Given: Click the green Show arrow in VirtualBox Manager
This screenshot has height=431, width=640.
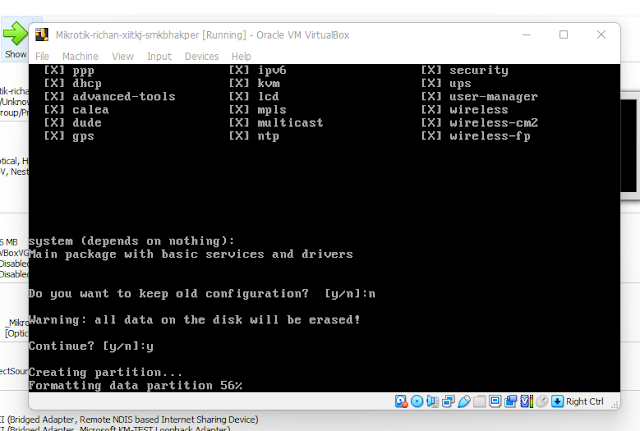Looking at the screenshot, I should tap(15, 33).
